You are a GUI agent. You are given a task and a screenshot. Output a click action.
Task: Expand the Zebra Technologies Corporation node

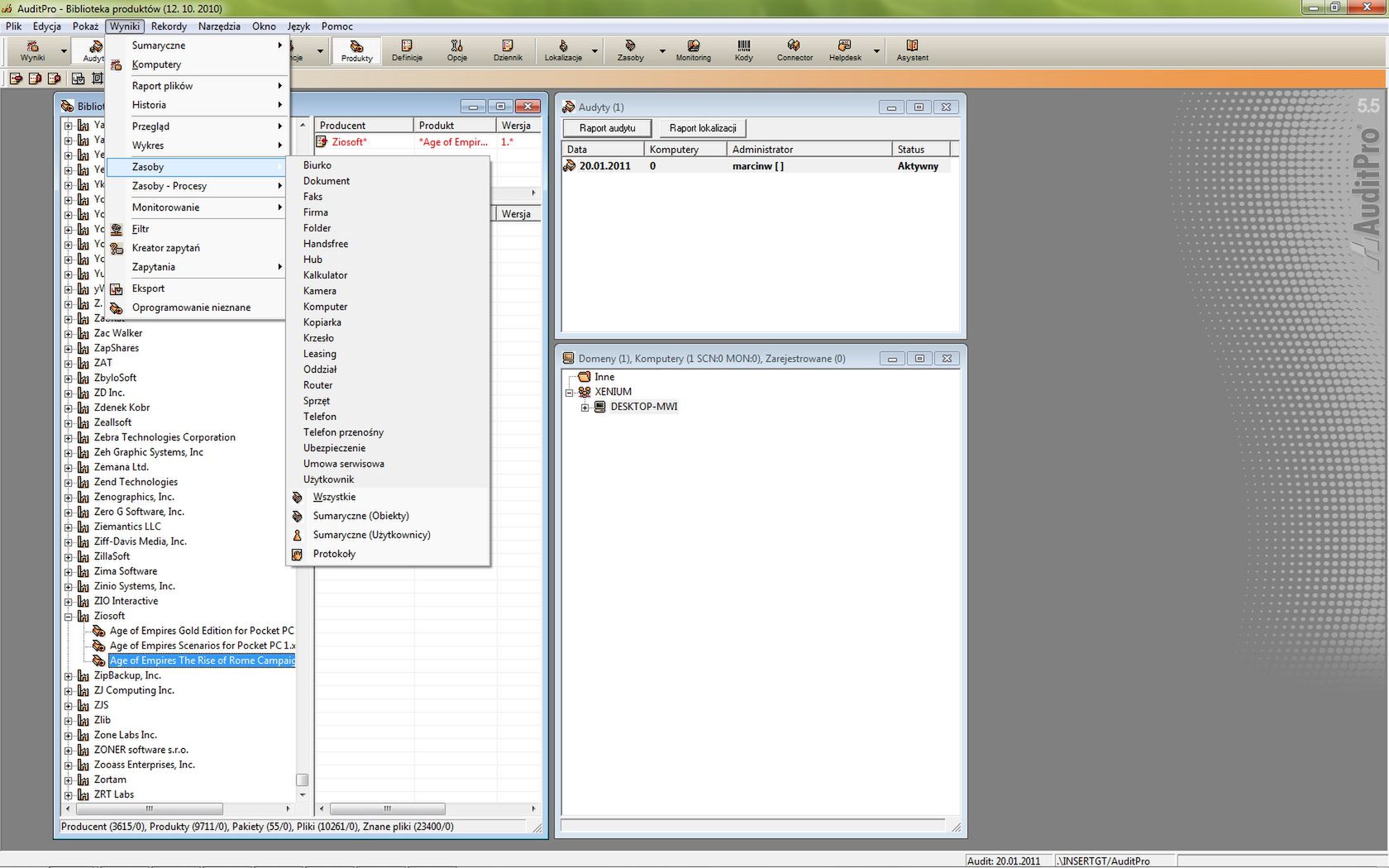(x=69, y=437)
